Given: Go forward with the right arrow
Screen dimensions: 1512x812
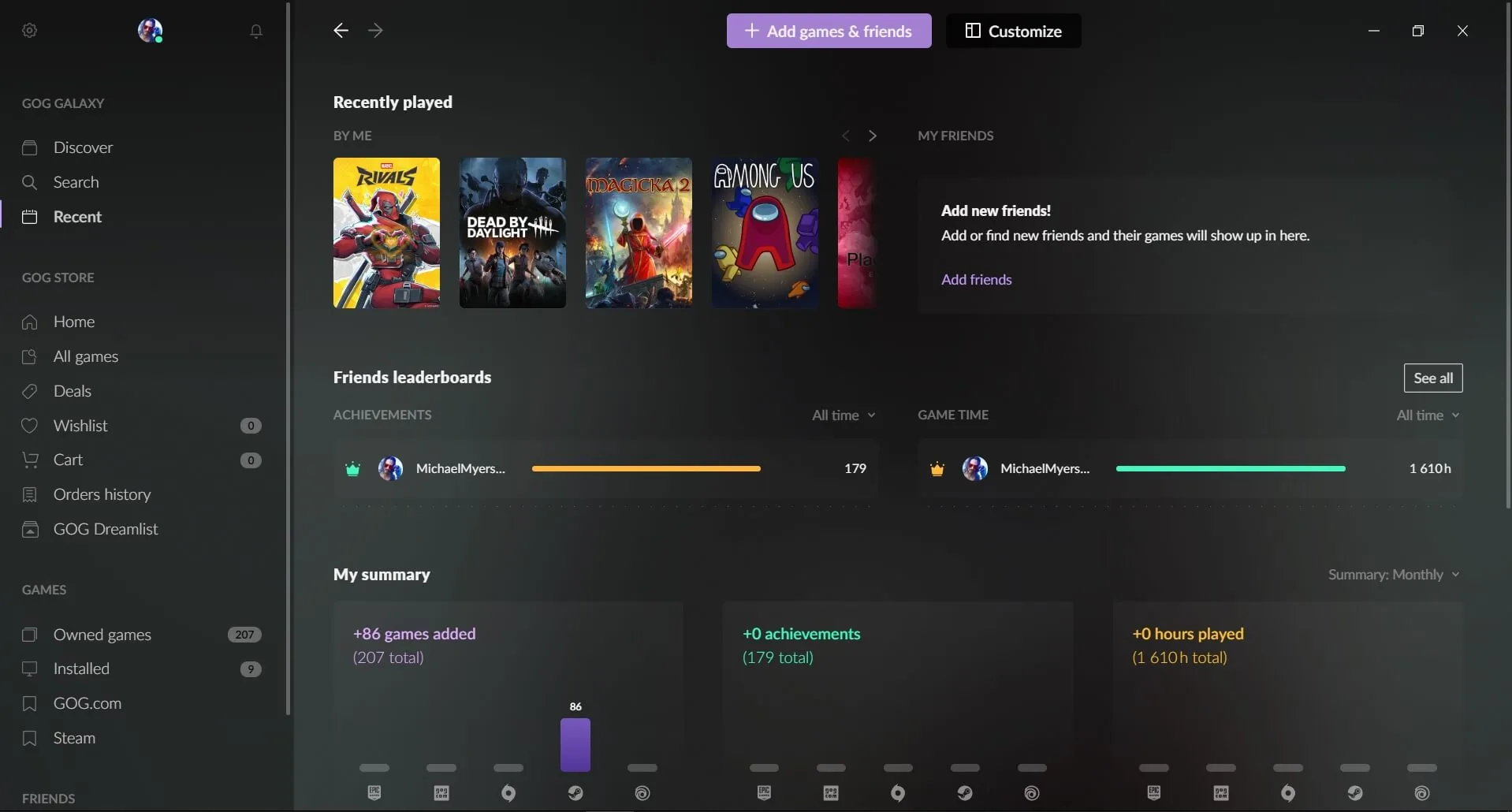Looking at the screenshot, I should click(x=375, y=31).
